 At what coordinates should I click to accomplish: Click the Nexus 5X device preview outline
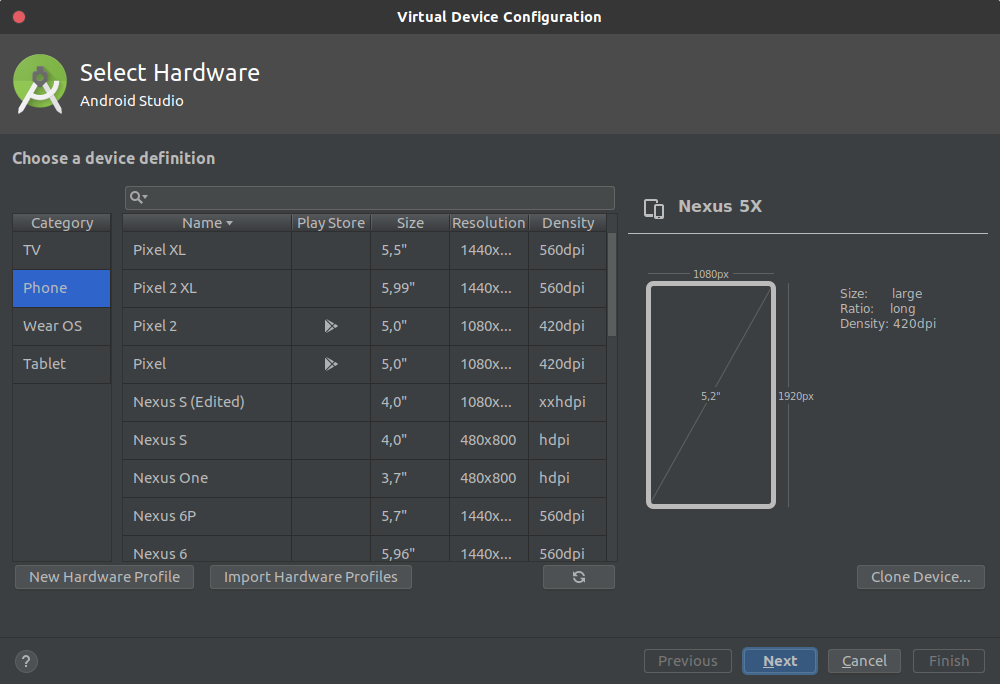711,395
